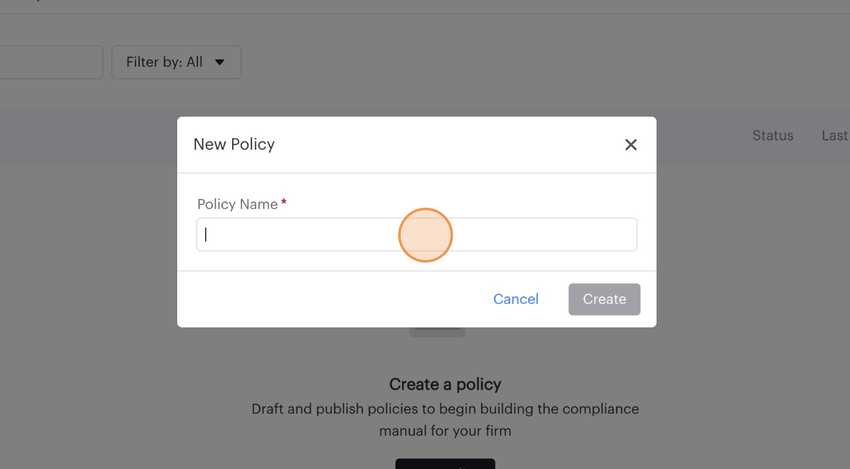Screen dimensions: 850x469
Task: Click the grey illustration peeking below the dialog
Action: point(438,332)
